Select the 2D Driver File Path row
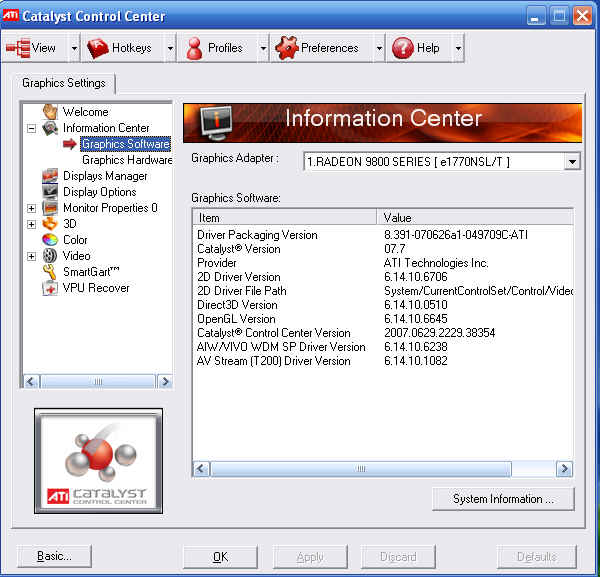 tap(383, 291)
